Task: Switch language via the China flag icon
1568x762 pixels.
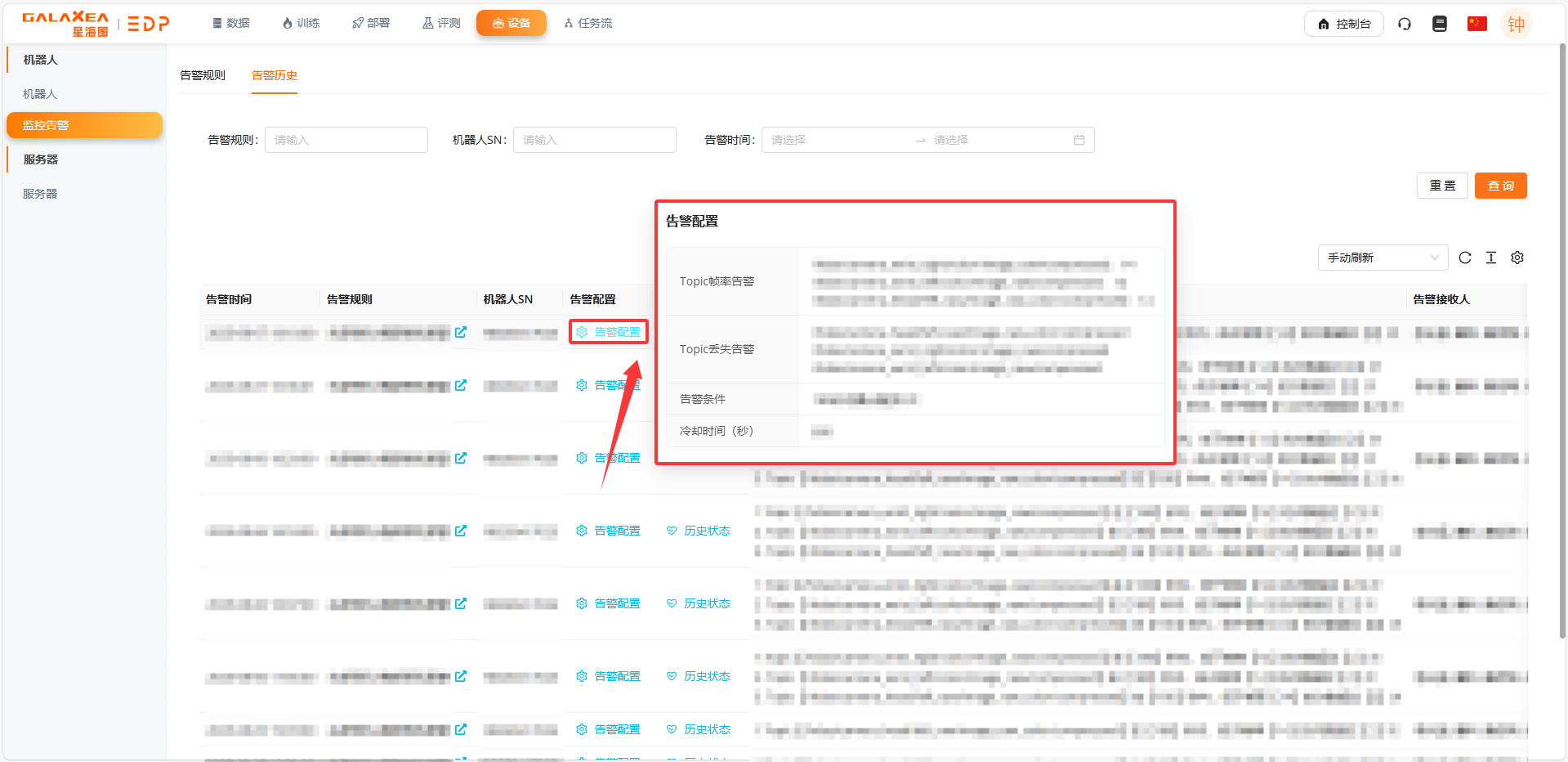Action: 1476,24
